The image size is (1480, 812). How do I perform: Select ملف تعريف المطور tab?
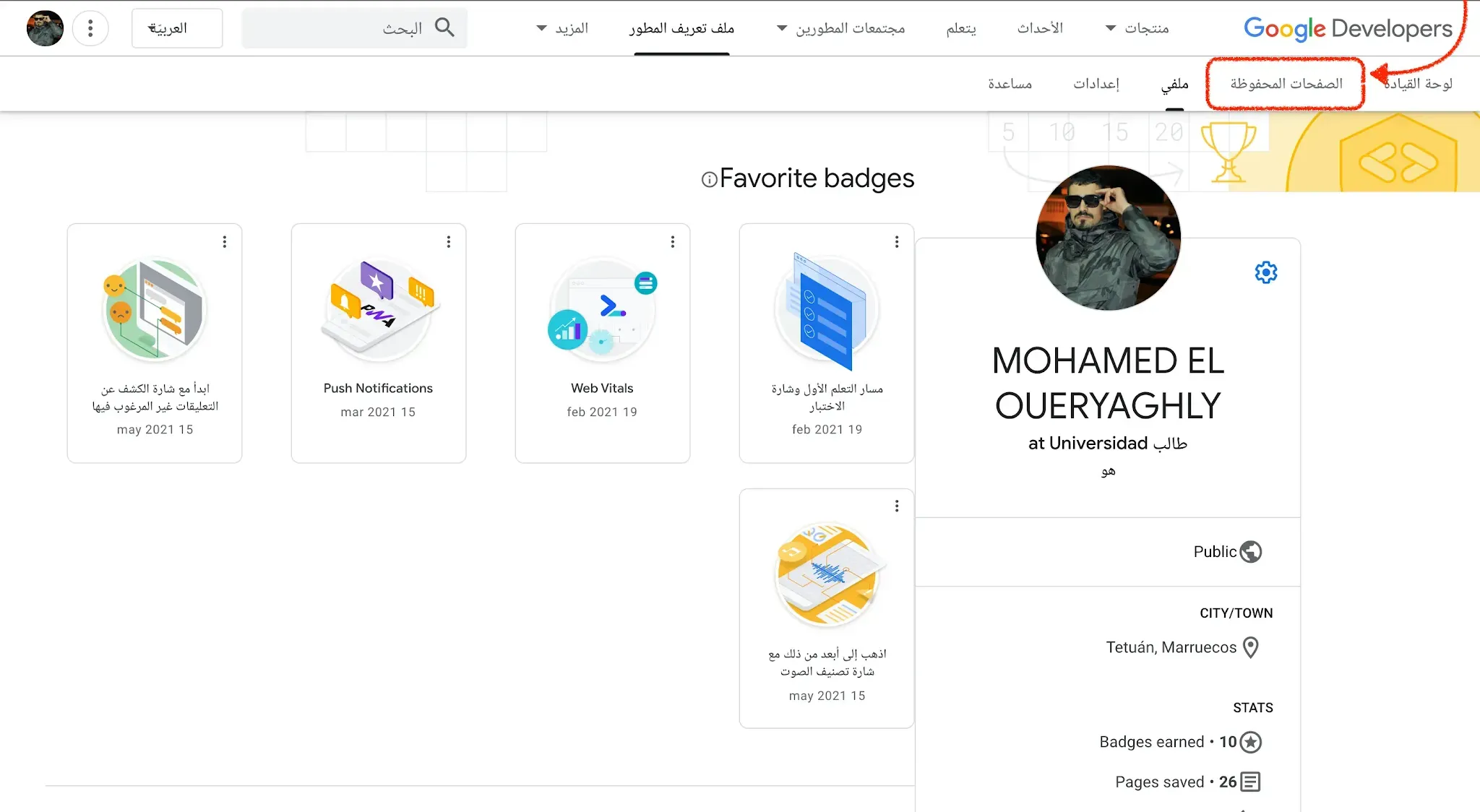[681, 28]
